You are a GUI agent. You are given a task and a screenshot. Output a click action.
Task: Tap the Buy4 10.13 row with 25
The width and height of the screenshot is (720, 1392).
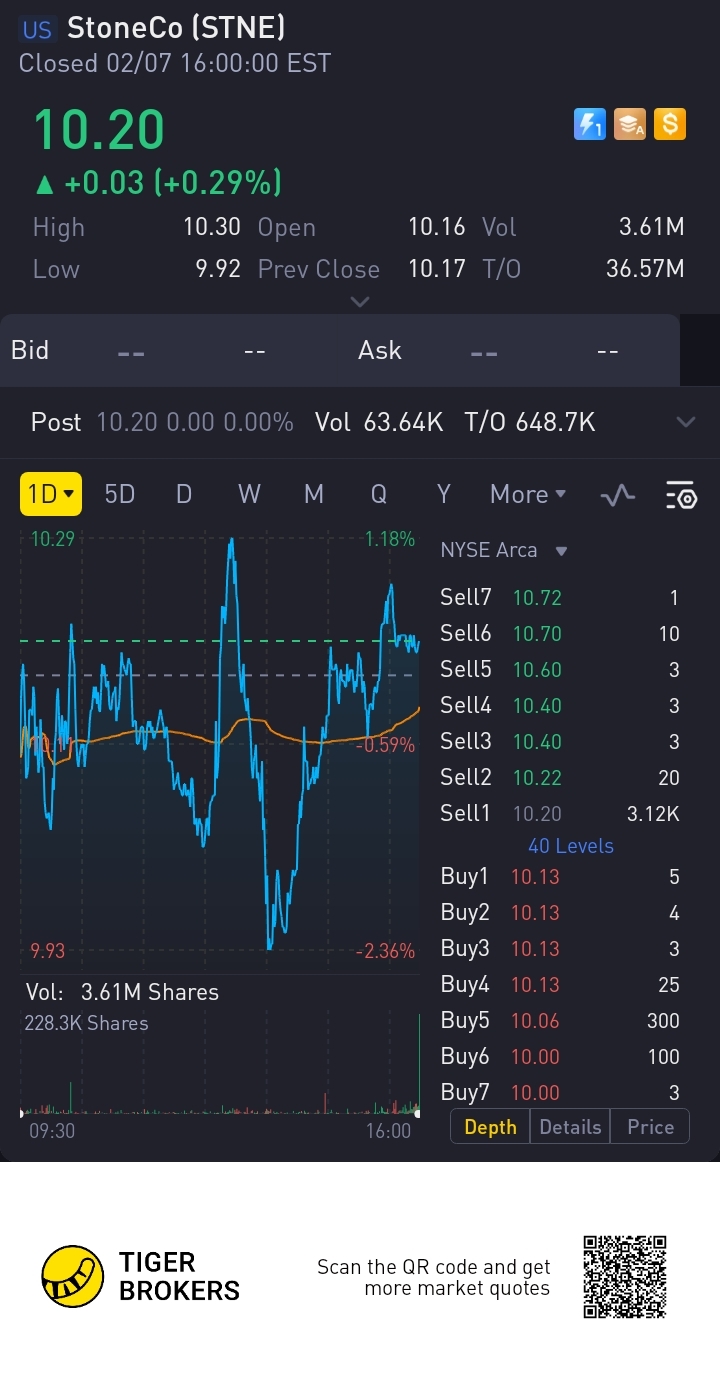[x=560, y=985]
